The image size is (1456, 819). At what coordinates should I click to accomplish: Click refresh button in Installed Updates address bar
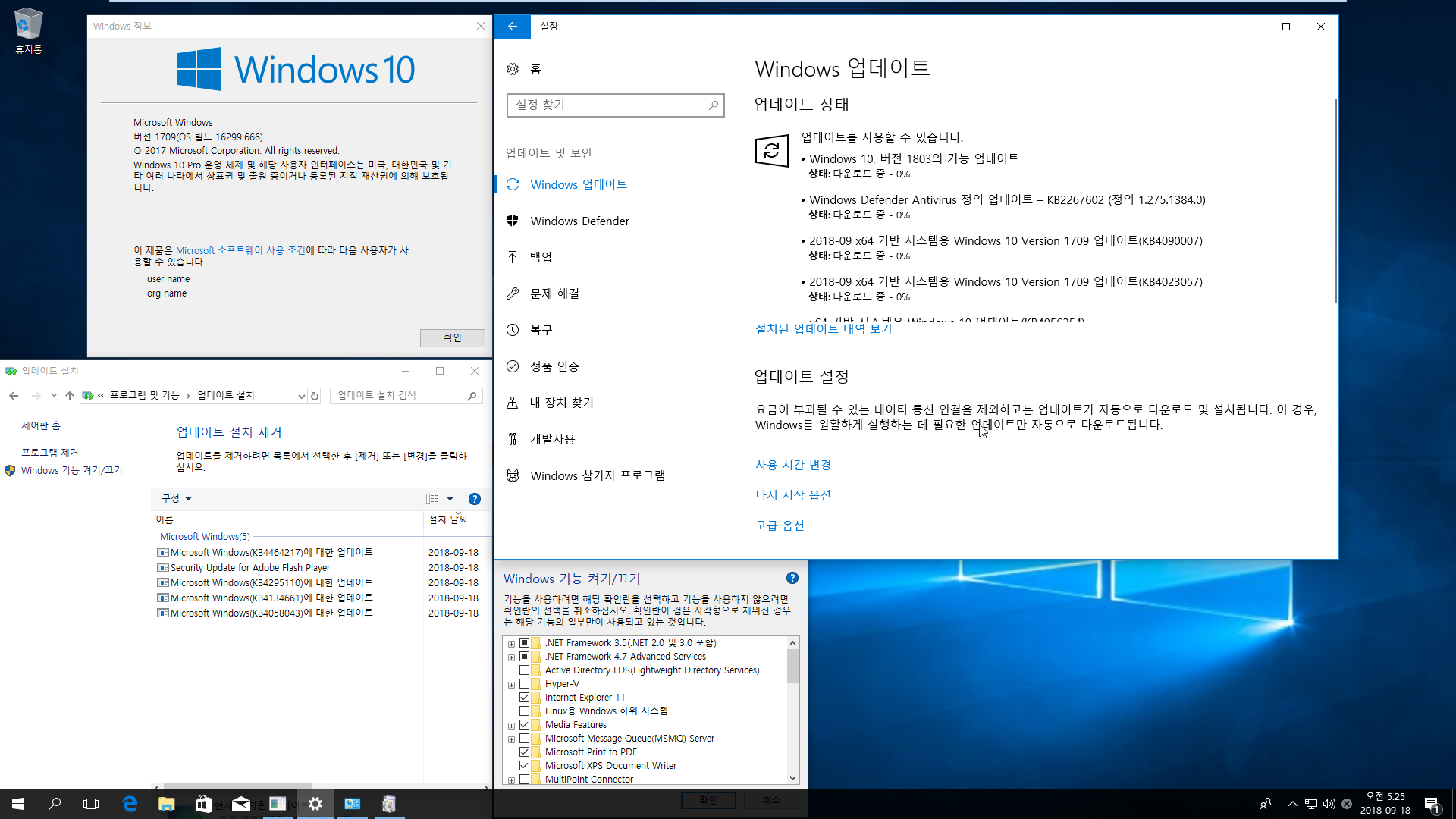315,396
